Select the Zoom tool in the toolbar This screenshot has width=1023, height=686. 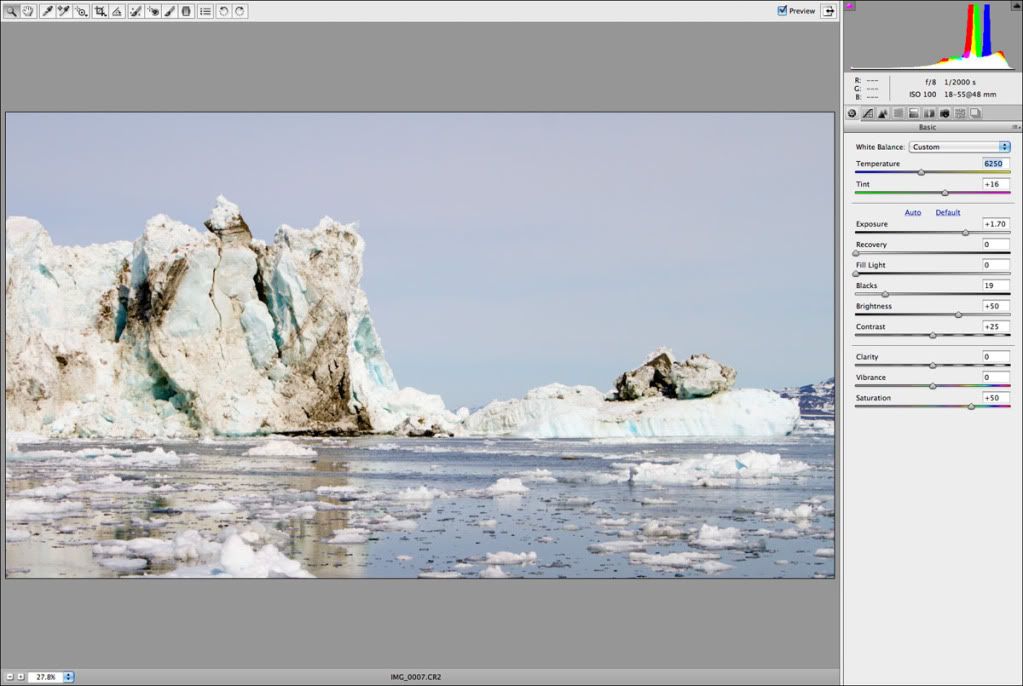(11, 11)
